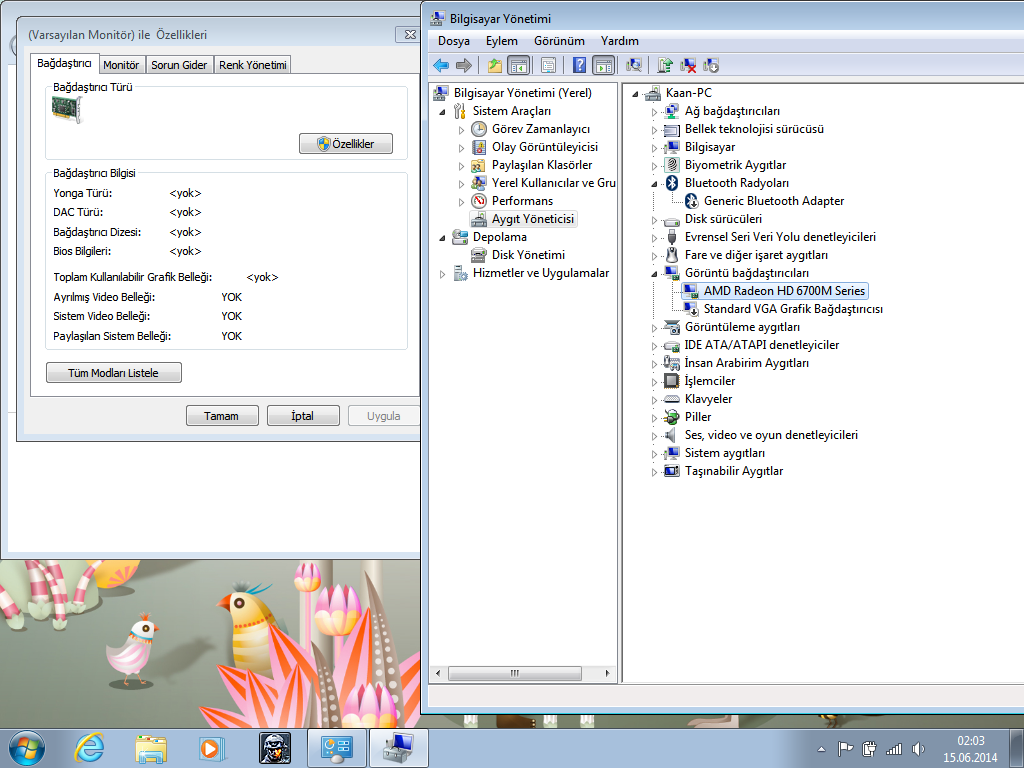Expand Performans node
Viewport: 1024px width, 768px height.
[x=461, y=202]
